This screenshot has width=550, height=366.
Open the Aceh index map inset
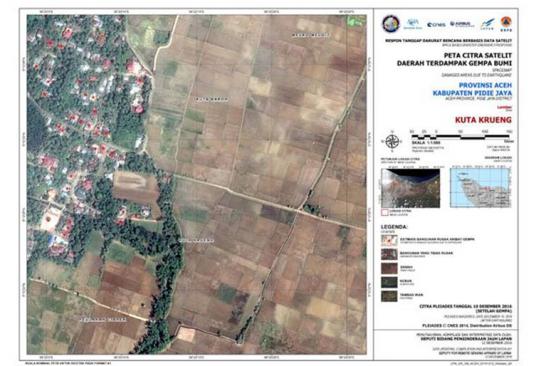pos(481,188)
